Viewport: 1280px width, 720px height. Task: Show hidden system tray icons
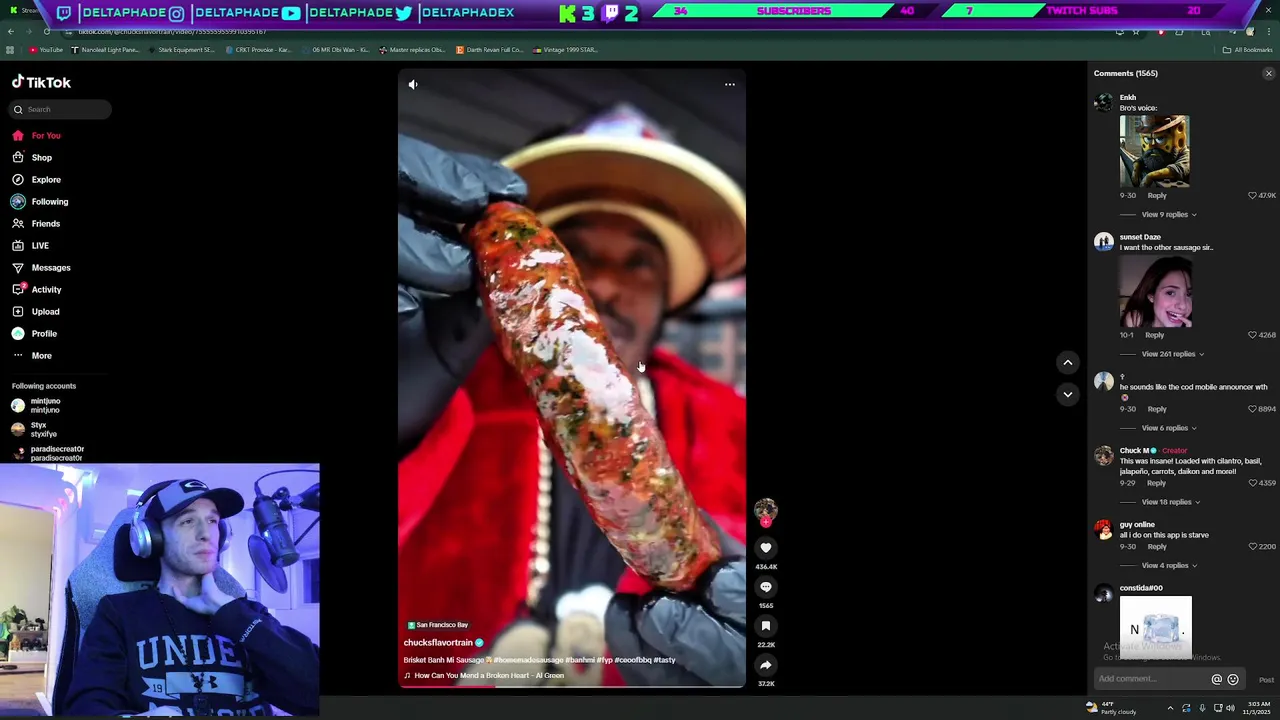pos(1170,708)
